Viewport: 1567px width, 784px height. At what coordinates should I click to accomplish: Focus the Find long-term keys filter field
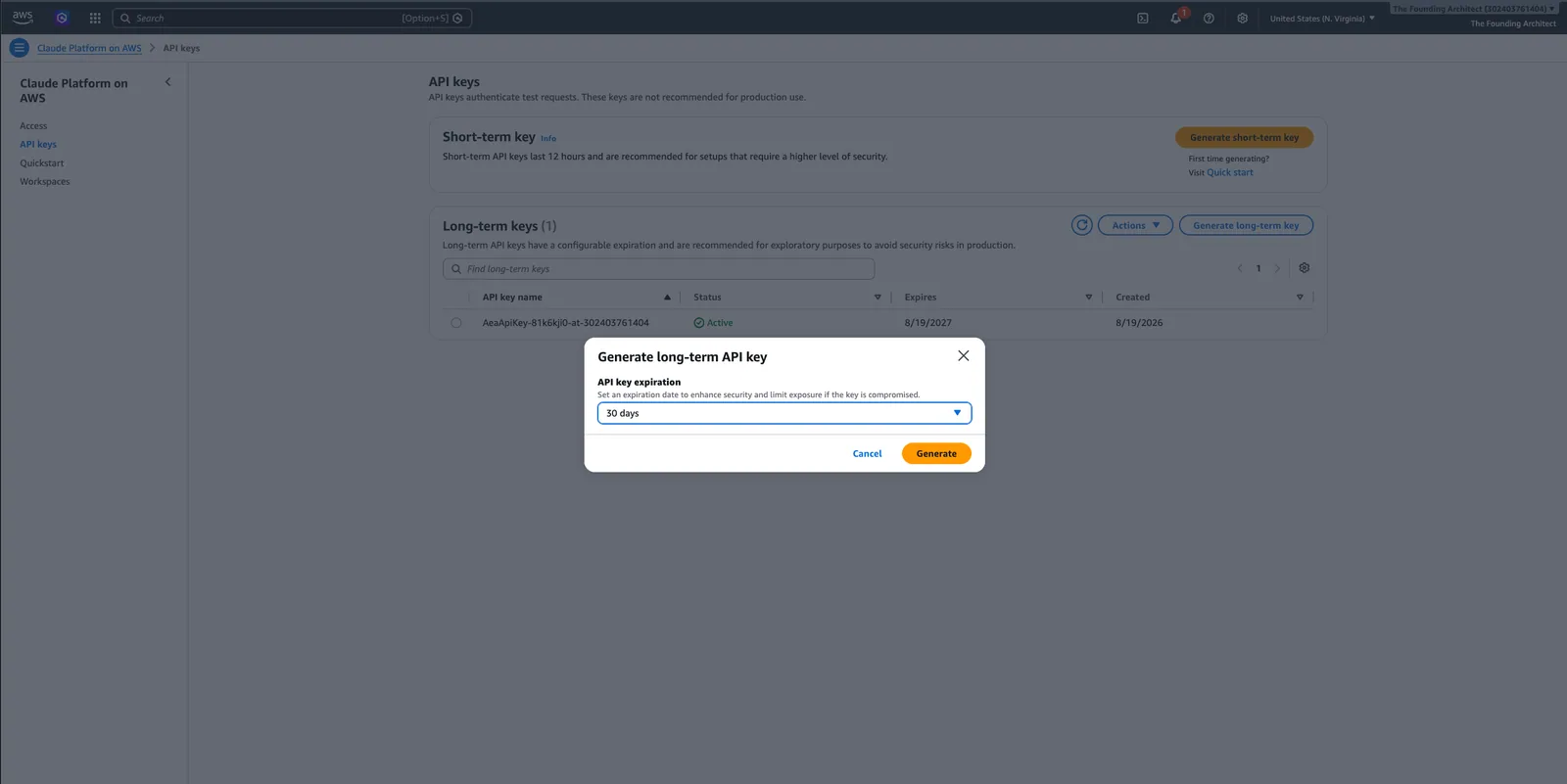tap(658, 269)
